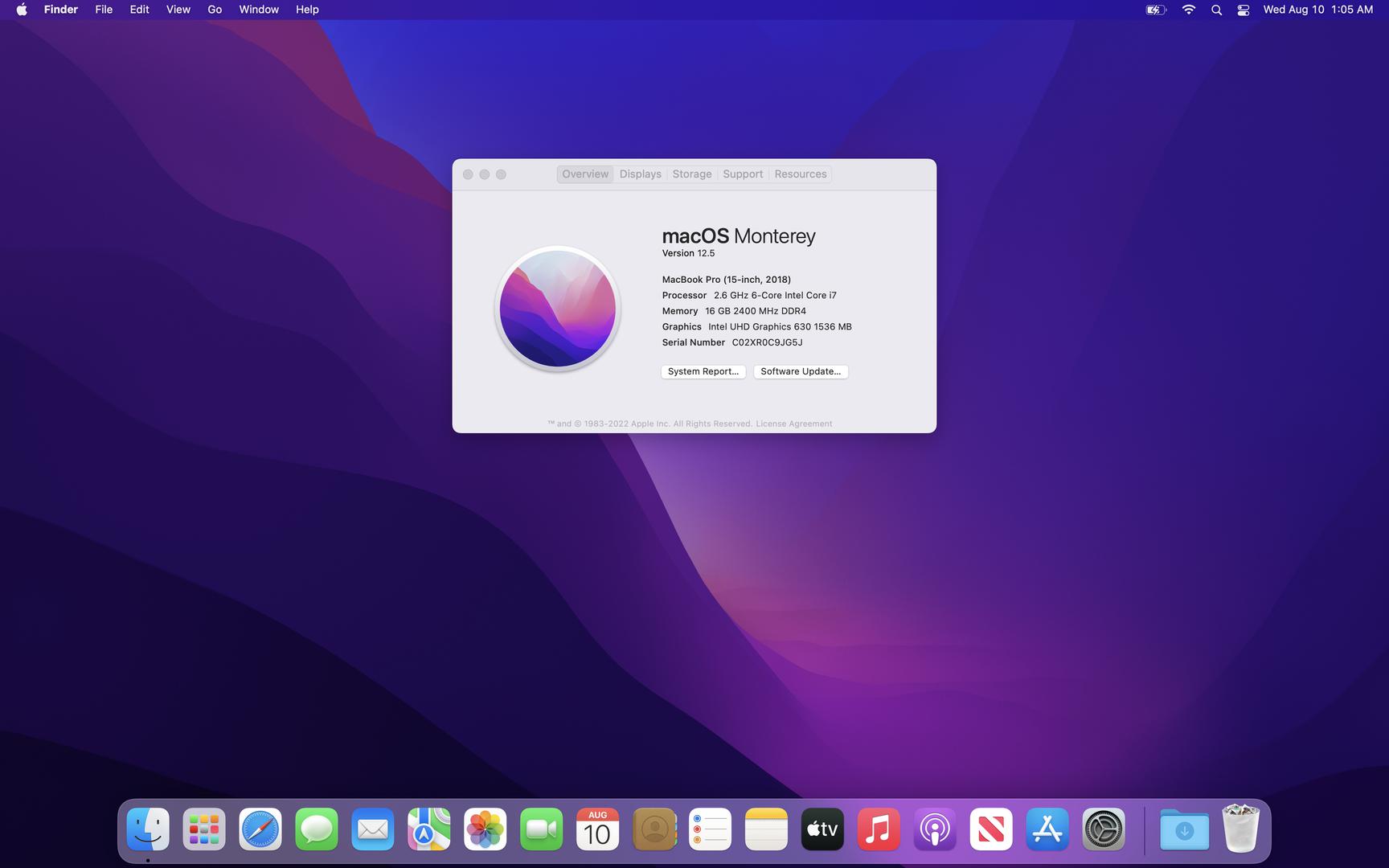The width and height of the screenshot is (1389, 868).
Task: Click the macOS Monterey logo image
Action: pos(558,309)
